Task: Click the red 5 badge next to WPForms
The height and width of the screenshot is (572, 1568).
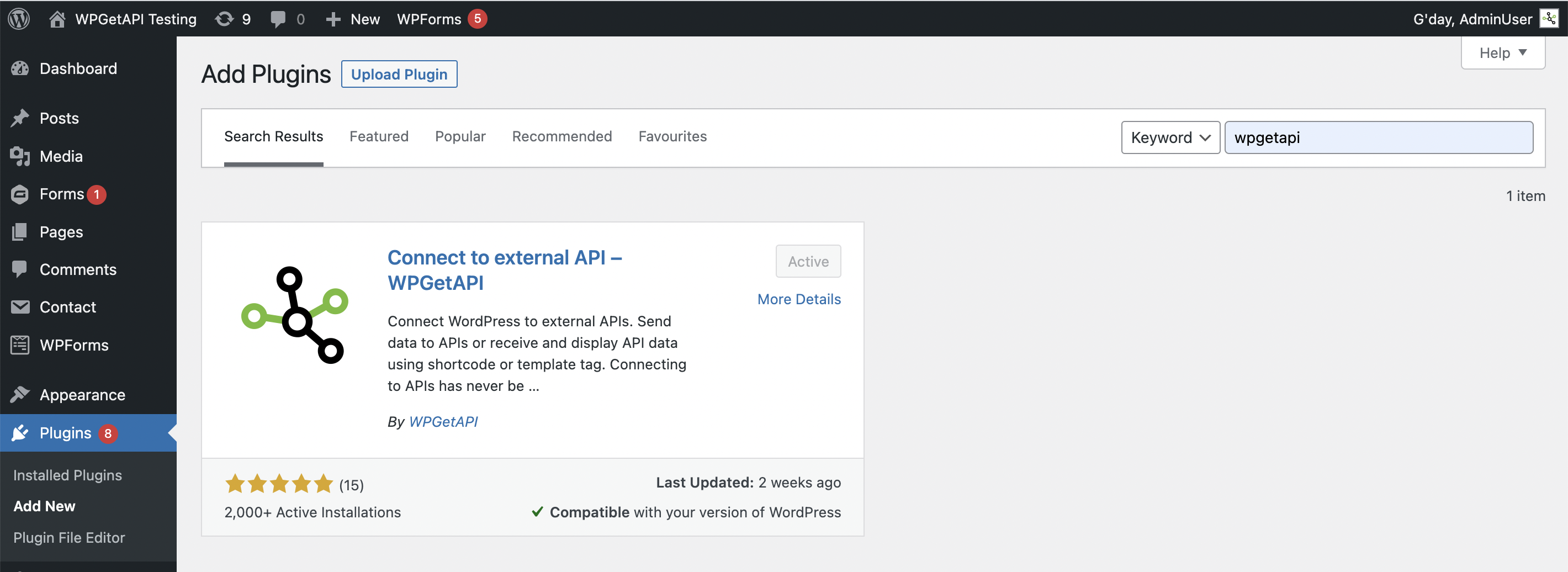Action: pyautogui.click(x=477, y=19)
